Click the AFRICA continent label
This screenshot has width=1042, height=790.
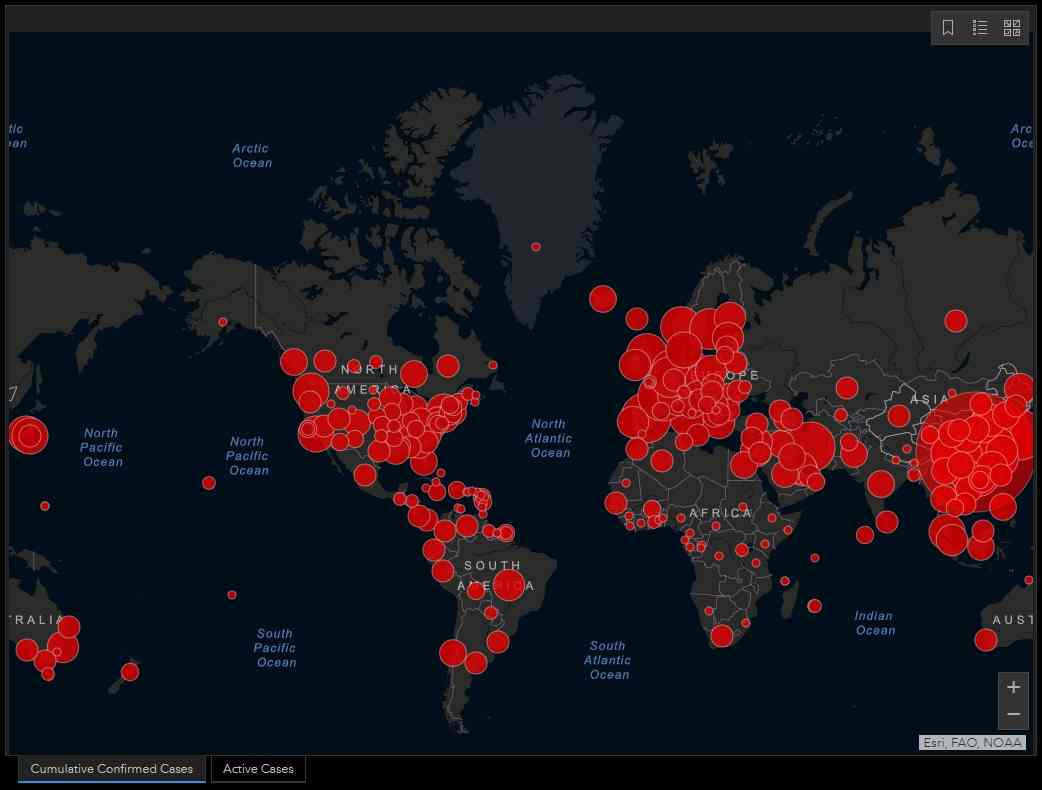(x=720, y=513)
